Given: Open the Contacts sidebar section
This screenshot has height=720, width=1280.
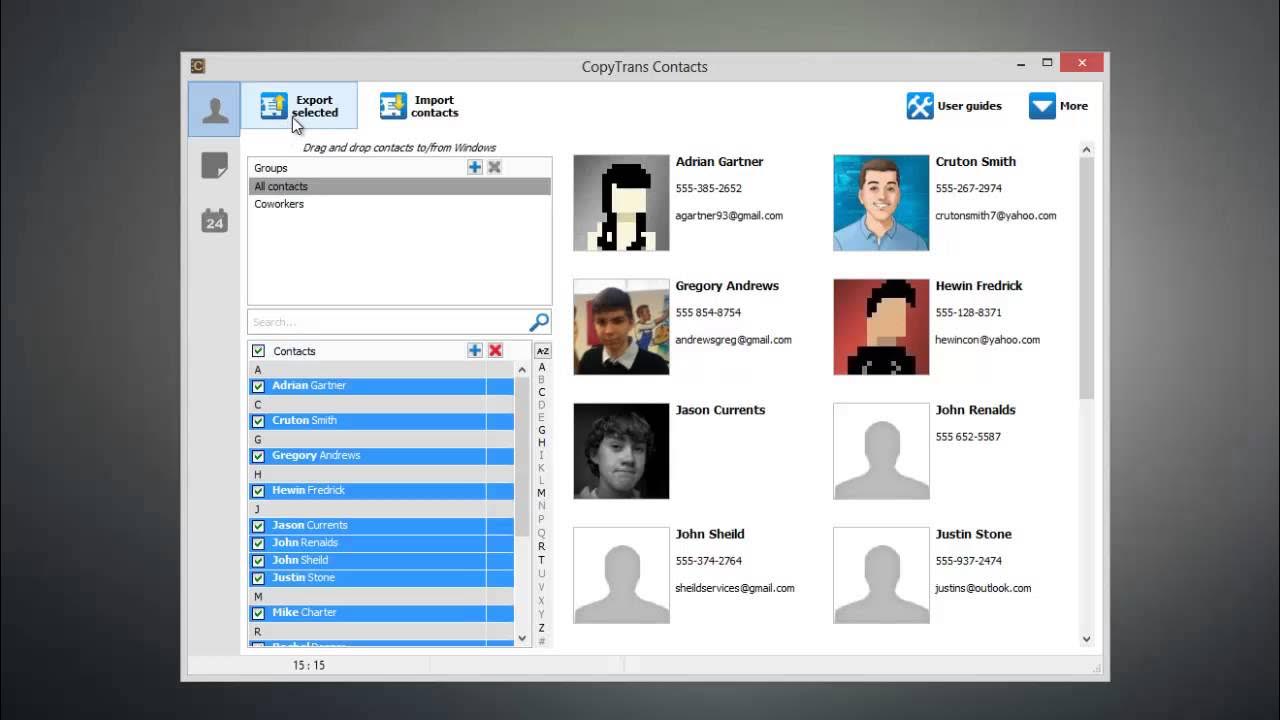Looking at the screenshot, I should [214, 109].
